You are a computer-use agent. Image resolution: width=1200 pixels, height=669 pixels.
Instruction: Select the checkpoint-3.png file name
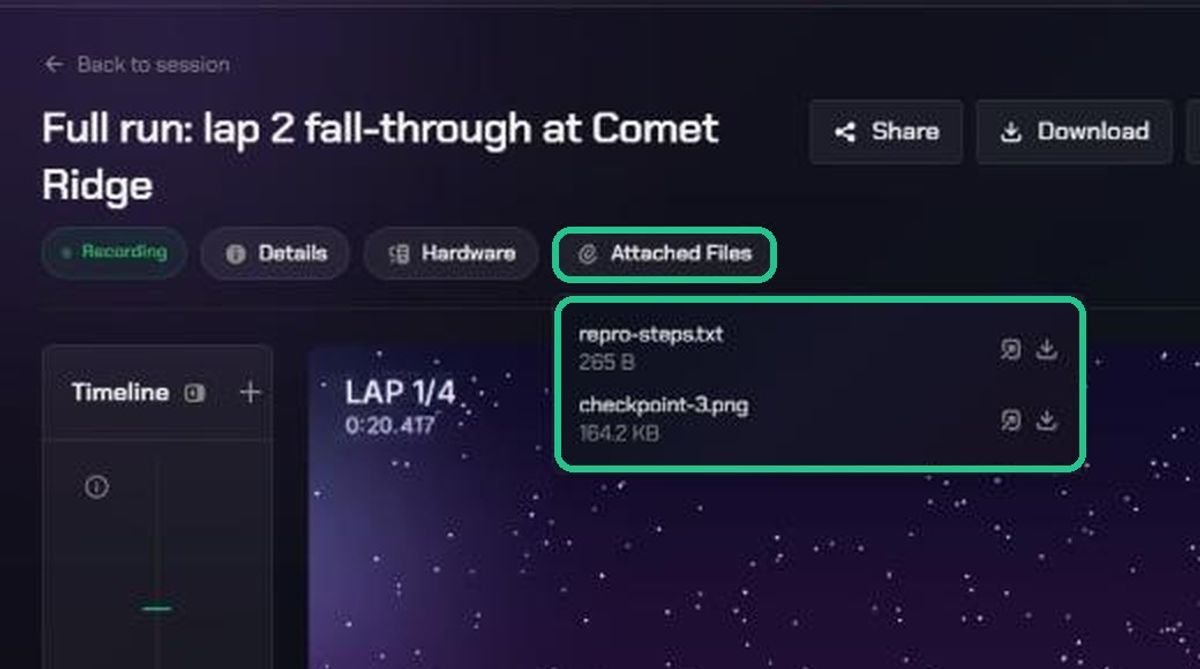(x=663, y=406)
